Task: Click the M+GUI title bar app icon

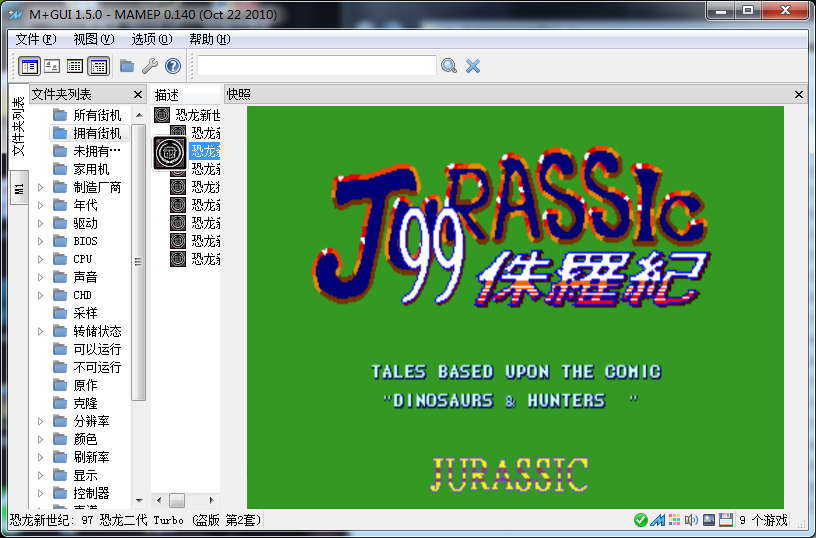Action: click(x=16, y=14)
